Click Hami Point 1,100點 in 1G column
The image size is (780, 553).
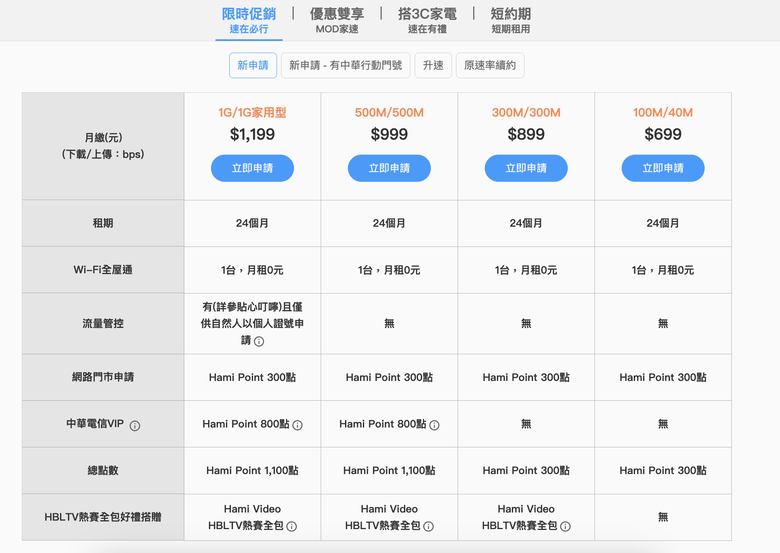pyautogui.click(x=252, y=470)
